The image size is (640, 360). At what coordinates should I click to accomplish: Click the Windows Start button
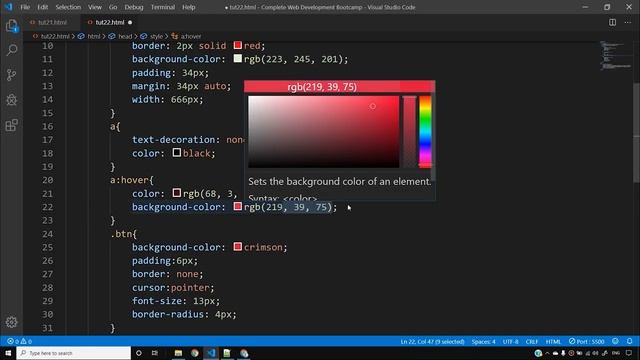coord(8,353)
